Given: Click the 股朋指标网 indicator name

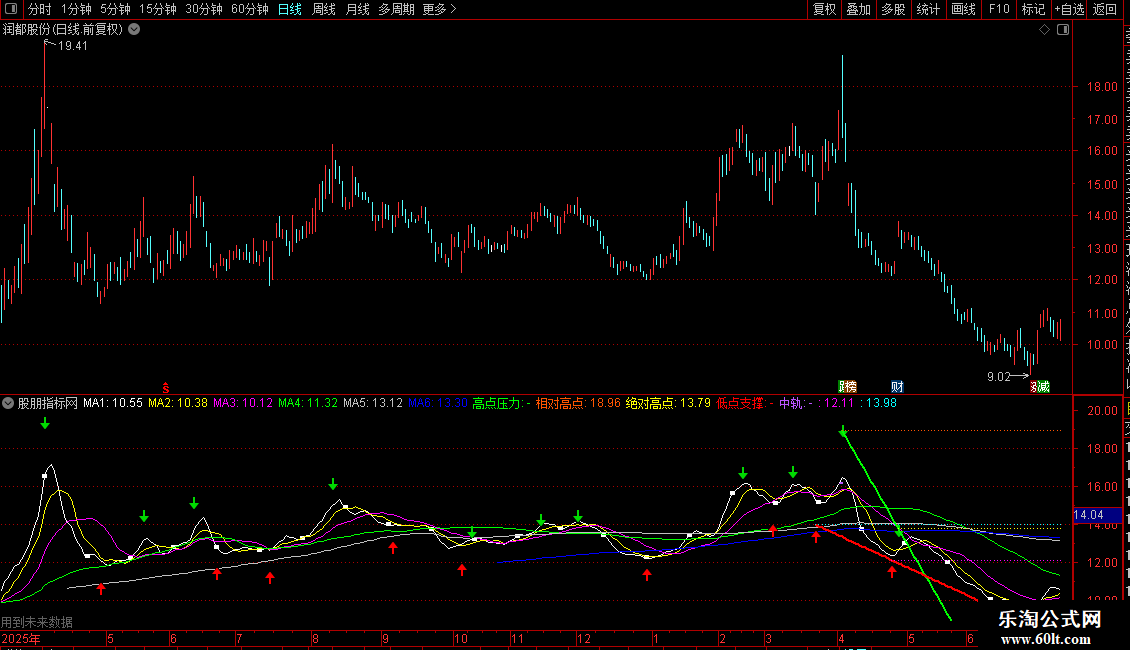Looking at the screenshot, I should point(48,403).
